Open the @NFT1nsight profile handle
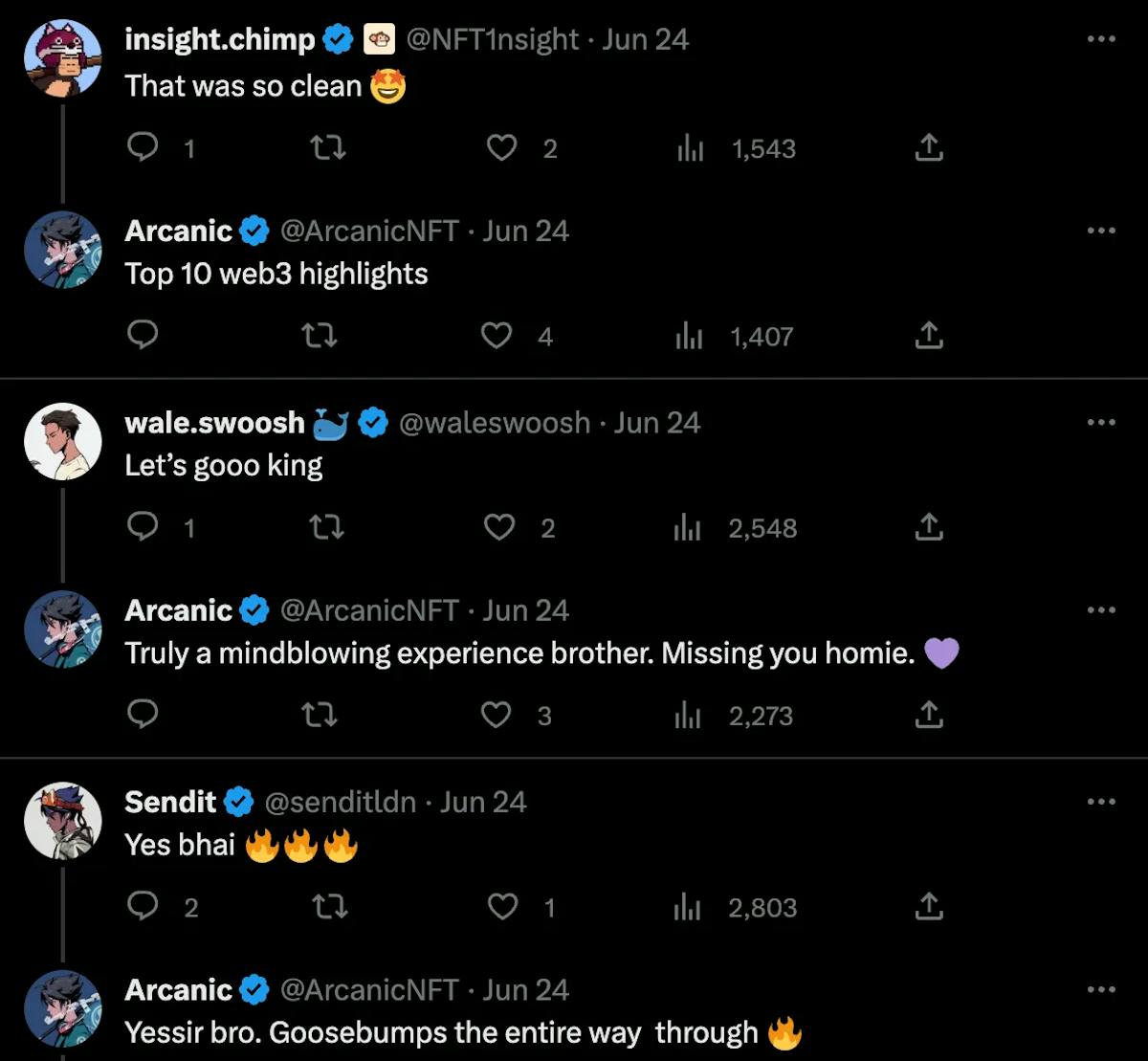This screenshot has width=1148, height=1061. [x=493, y=39]
